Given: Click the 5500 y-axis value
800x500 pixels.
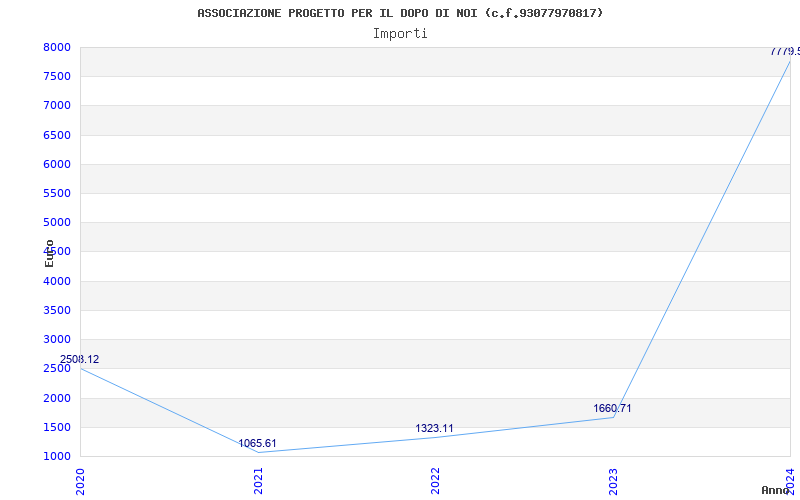Looking at the screenshot, I should click(x=57, y=193).
